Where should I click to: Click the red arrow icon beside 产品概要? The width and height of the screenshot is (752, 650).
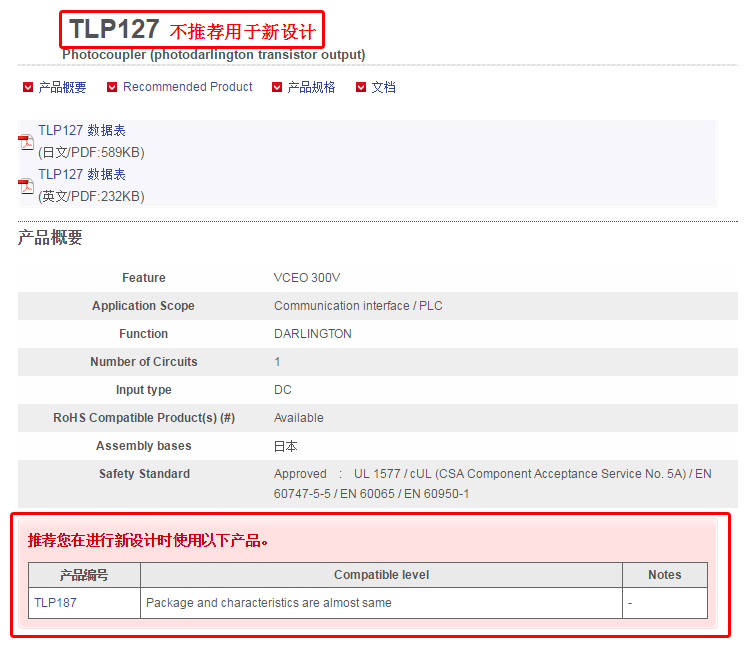coord(28,87)
